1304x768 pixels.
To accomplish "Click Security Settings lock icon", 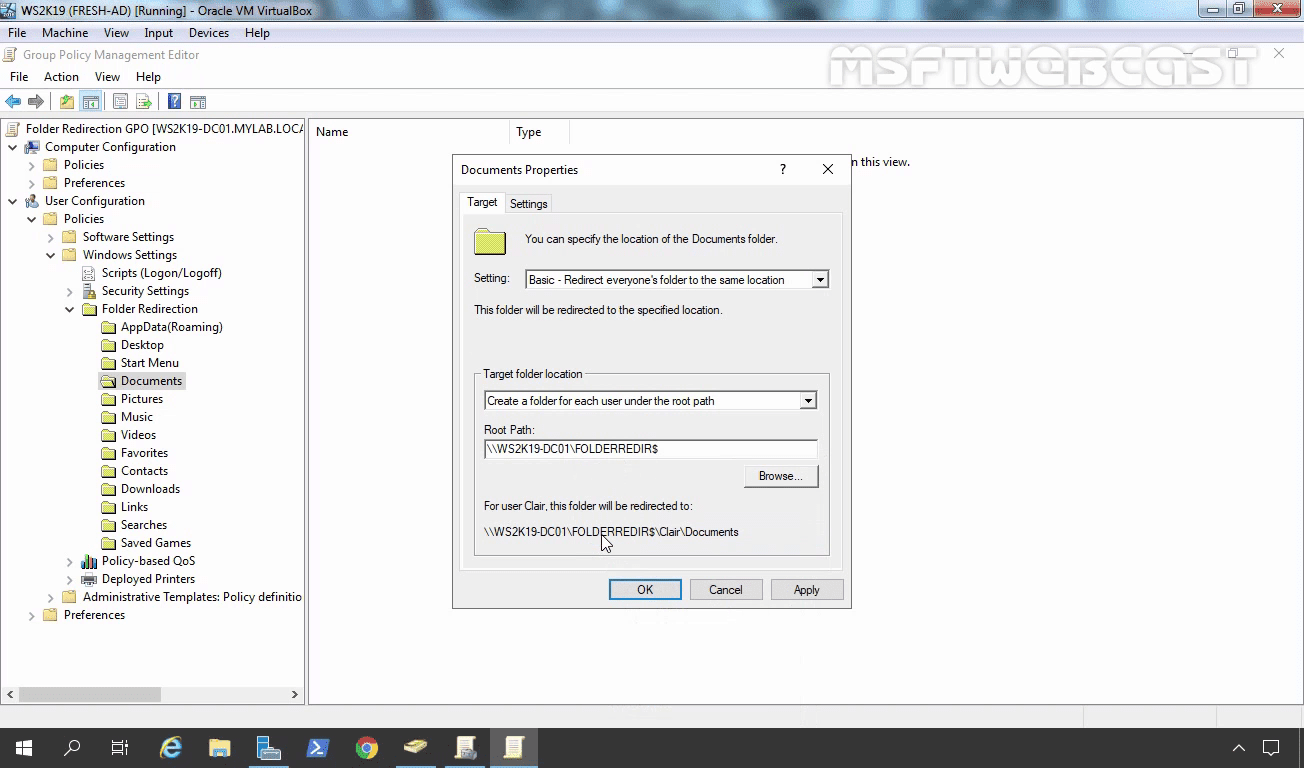I will coord(89,291).
